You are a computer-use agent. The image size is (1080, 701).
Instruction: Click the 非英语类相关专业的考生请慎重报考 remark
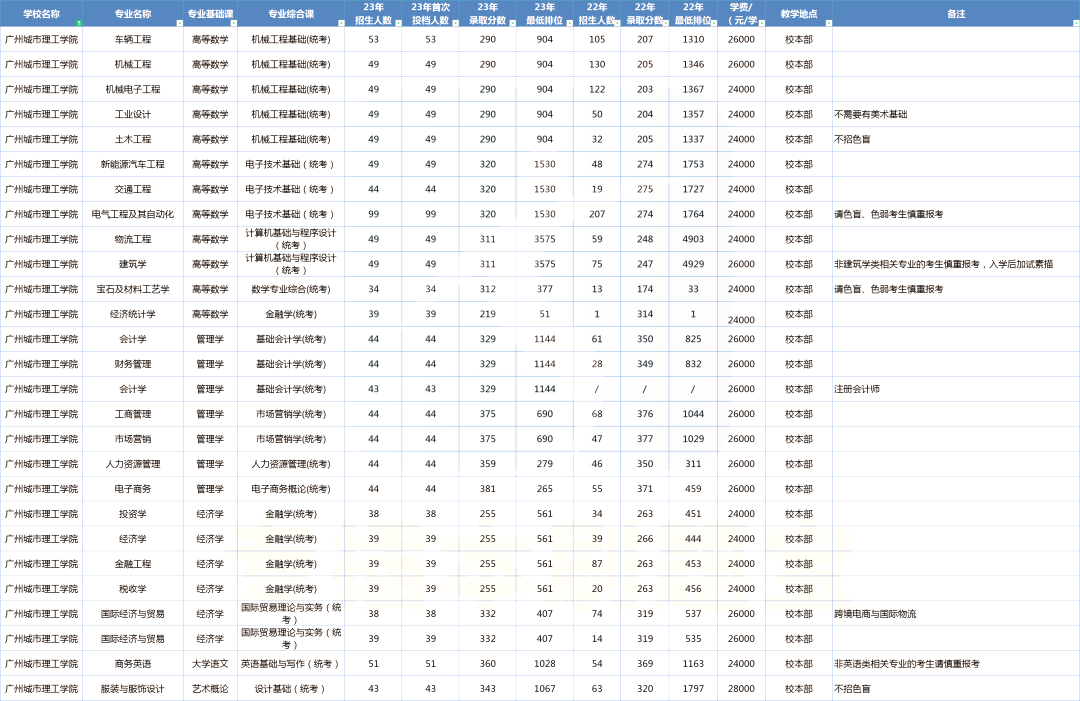click(906, 664)
